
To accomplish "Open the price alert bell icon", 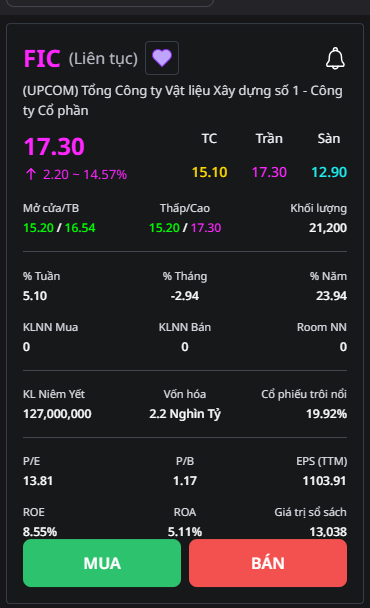I will point(335,59).
